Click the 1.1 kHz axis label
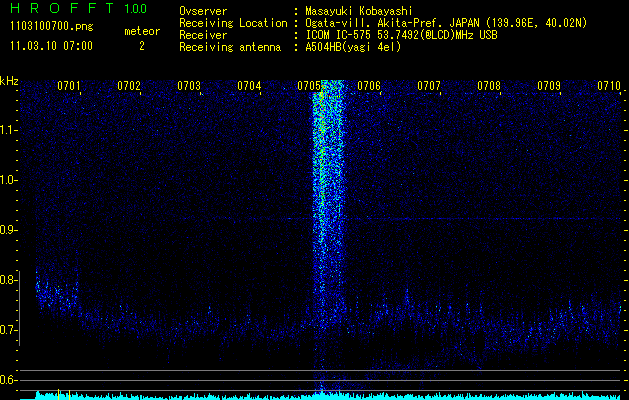This screenshot has width=629, height=400. pyautogui.click(x=8, y=130)
